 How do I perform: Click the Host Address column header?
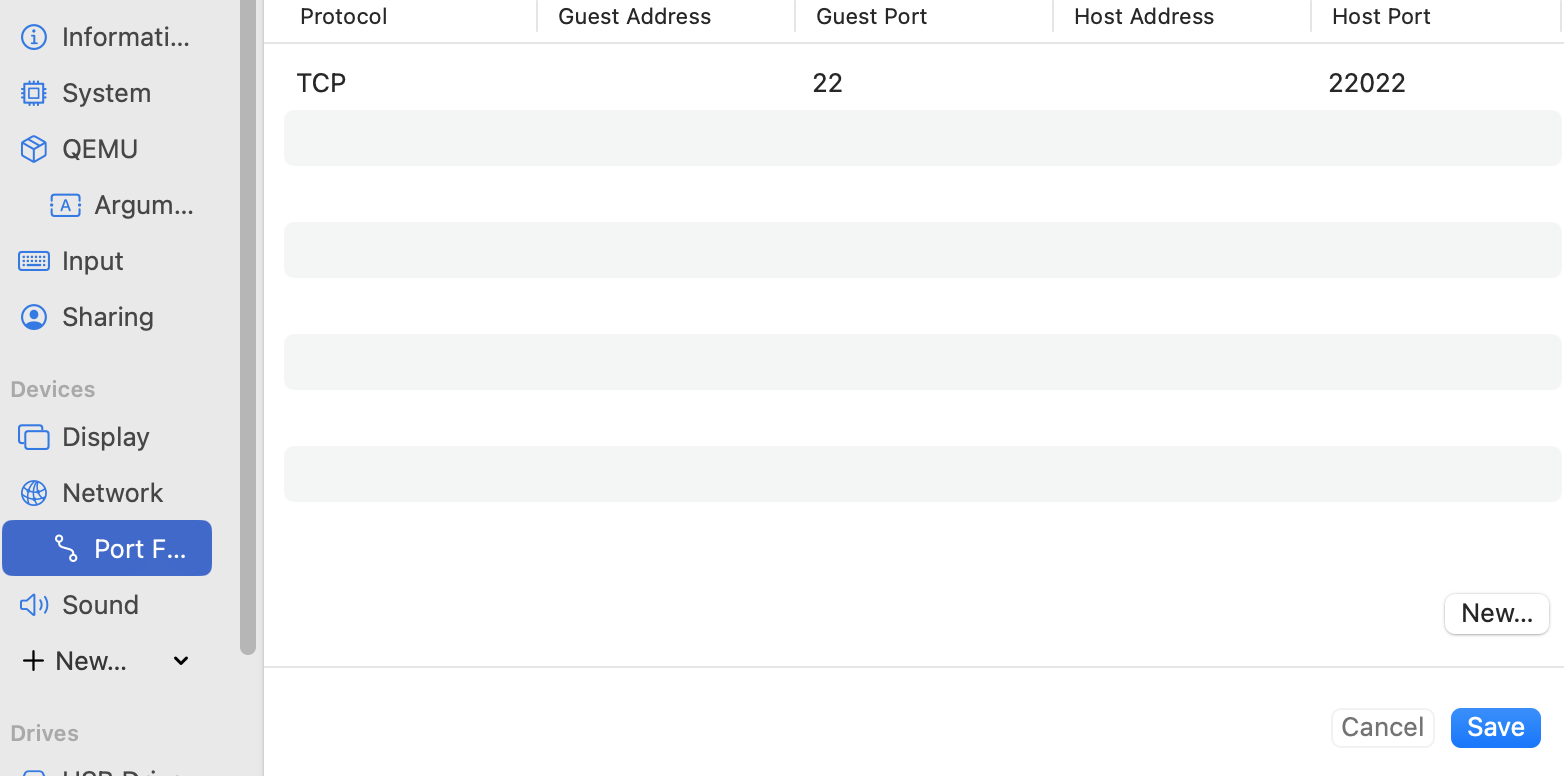click(1144, 16)
